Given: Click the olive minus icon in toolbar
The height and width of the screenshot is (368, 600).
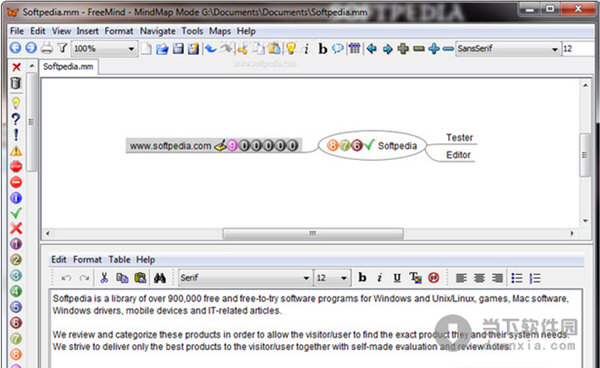Looking at the screenshot, I should 419,49.
